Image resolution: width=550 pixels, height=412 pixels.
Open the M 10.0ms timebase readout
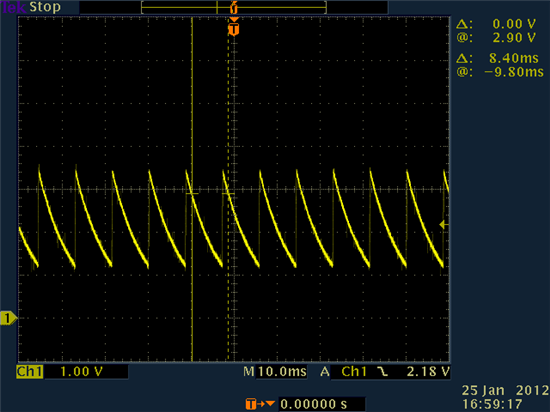[x=275, y=372]
